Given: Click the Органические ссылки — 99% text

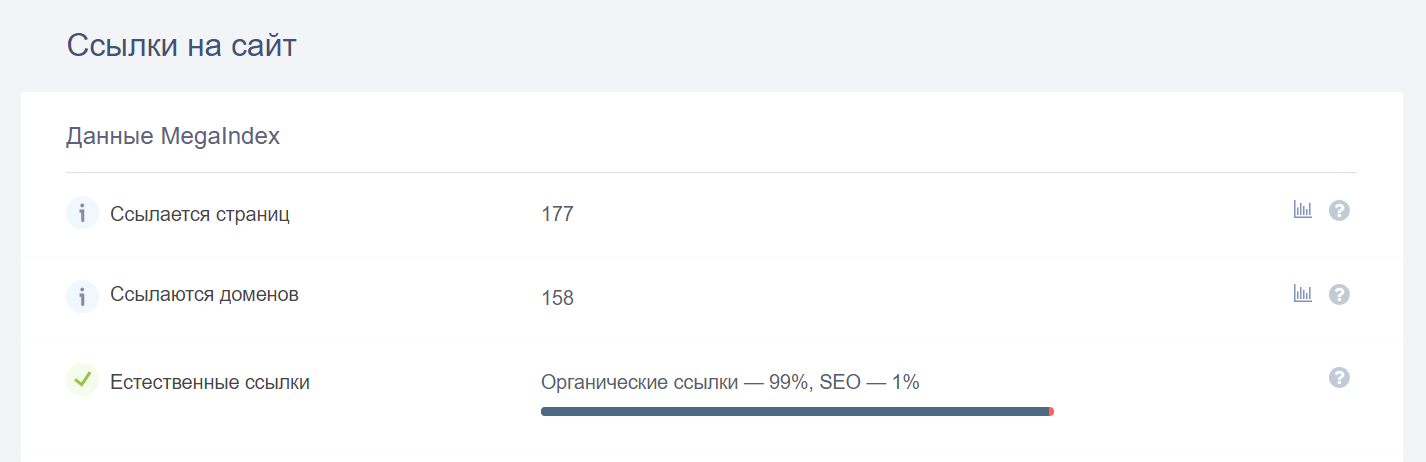Looking at the screenshot, I should (x=675, y=382).
